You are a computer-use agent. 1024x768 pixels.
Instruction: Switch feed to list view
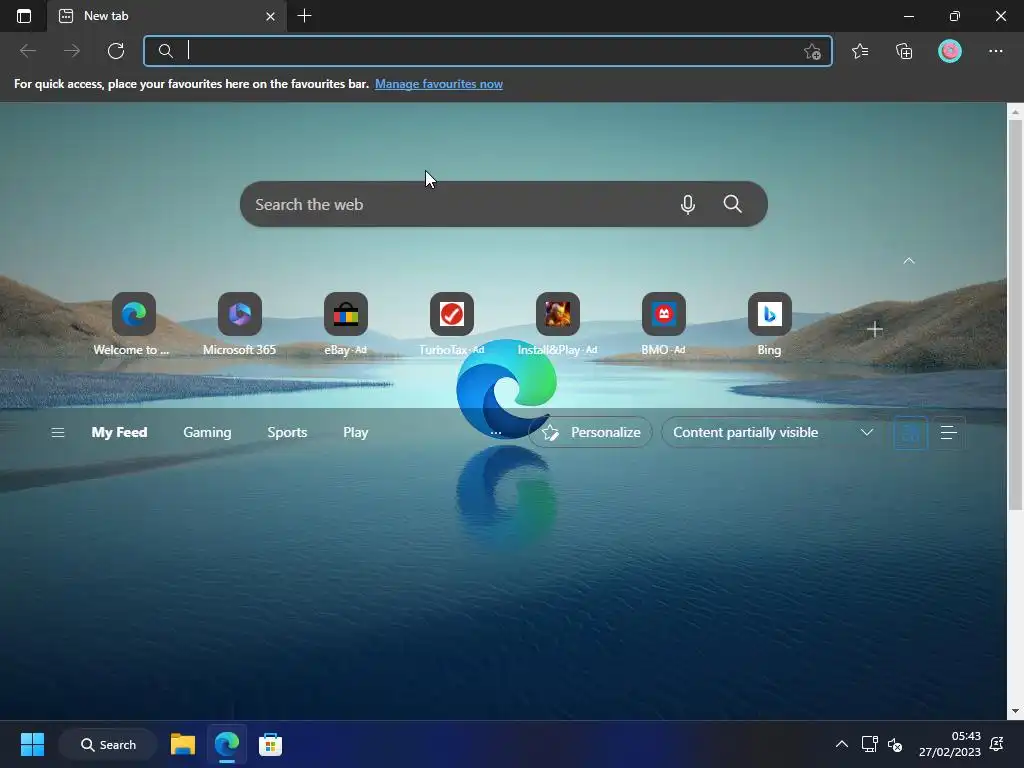[948, 432]
